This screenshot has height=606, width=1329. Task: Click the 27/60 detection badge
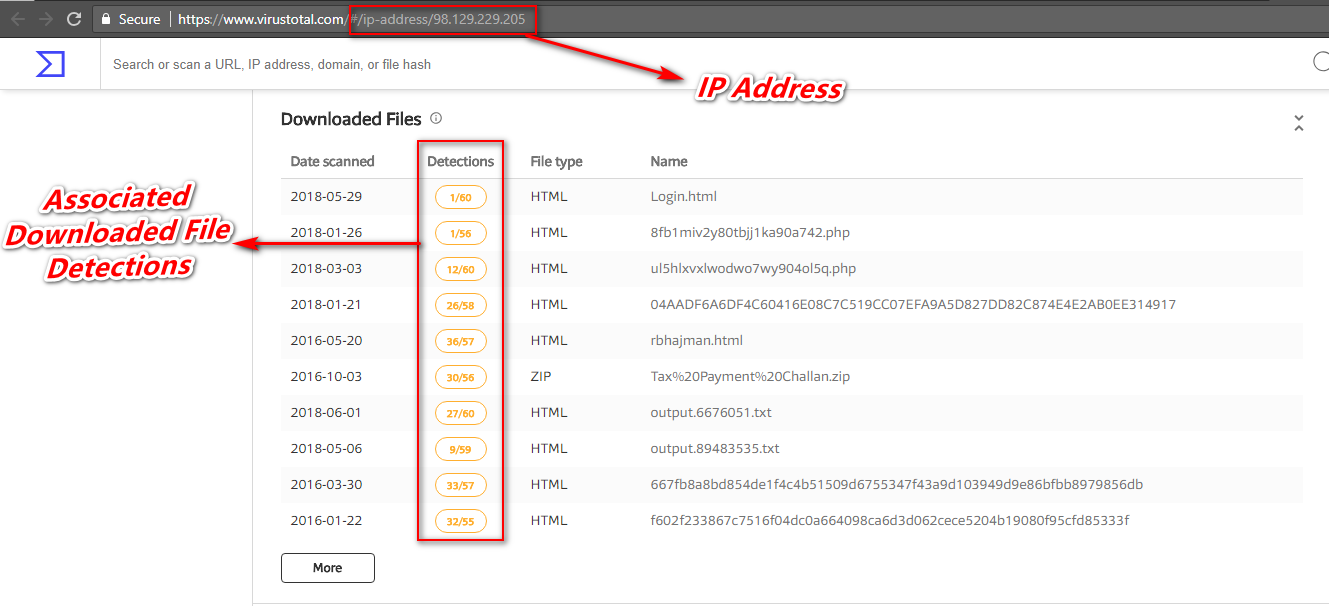click(460, 414)
